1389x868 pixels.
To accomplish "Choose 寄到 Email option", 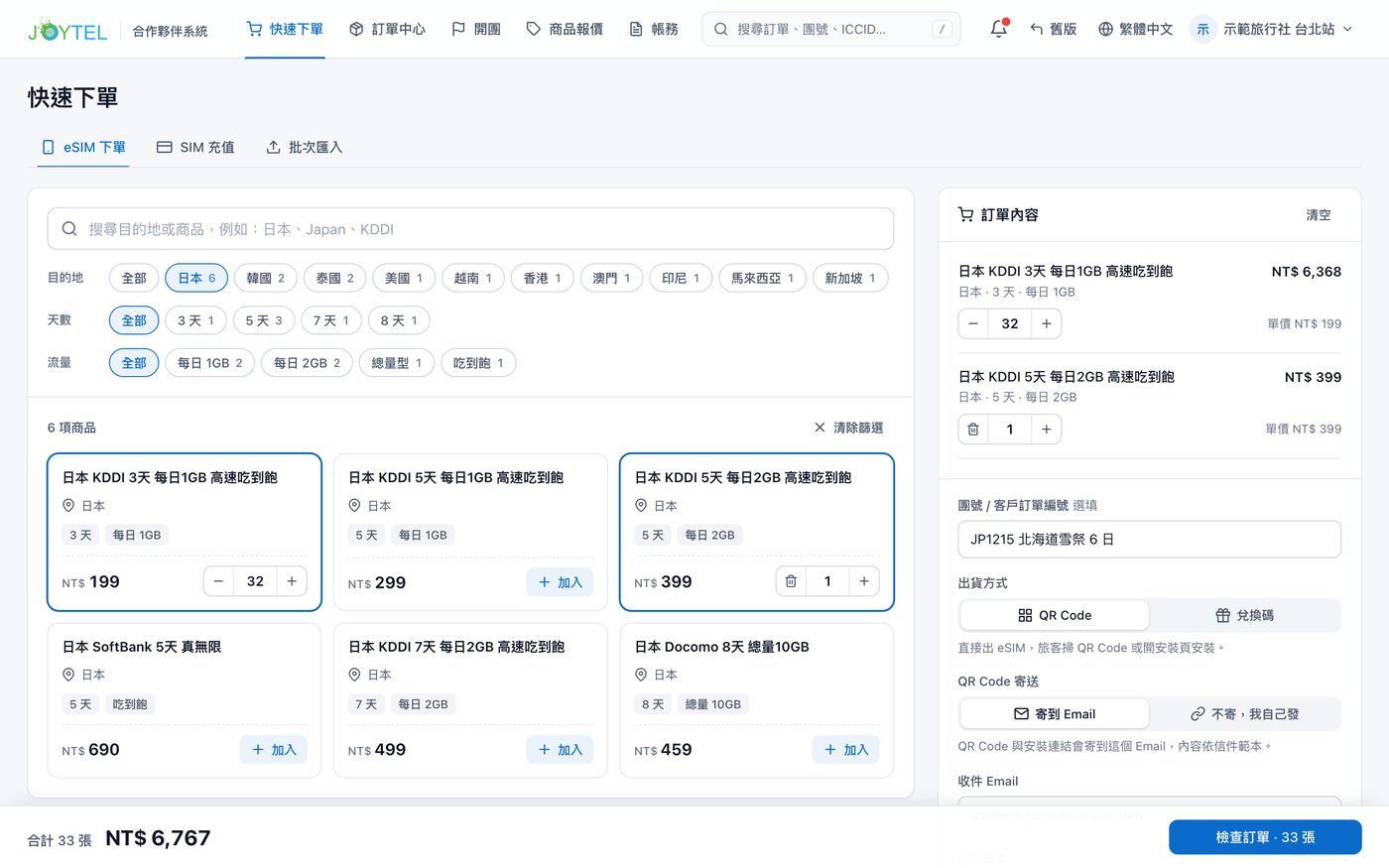I will 1055,713.
